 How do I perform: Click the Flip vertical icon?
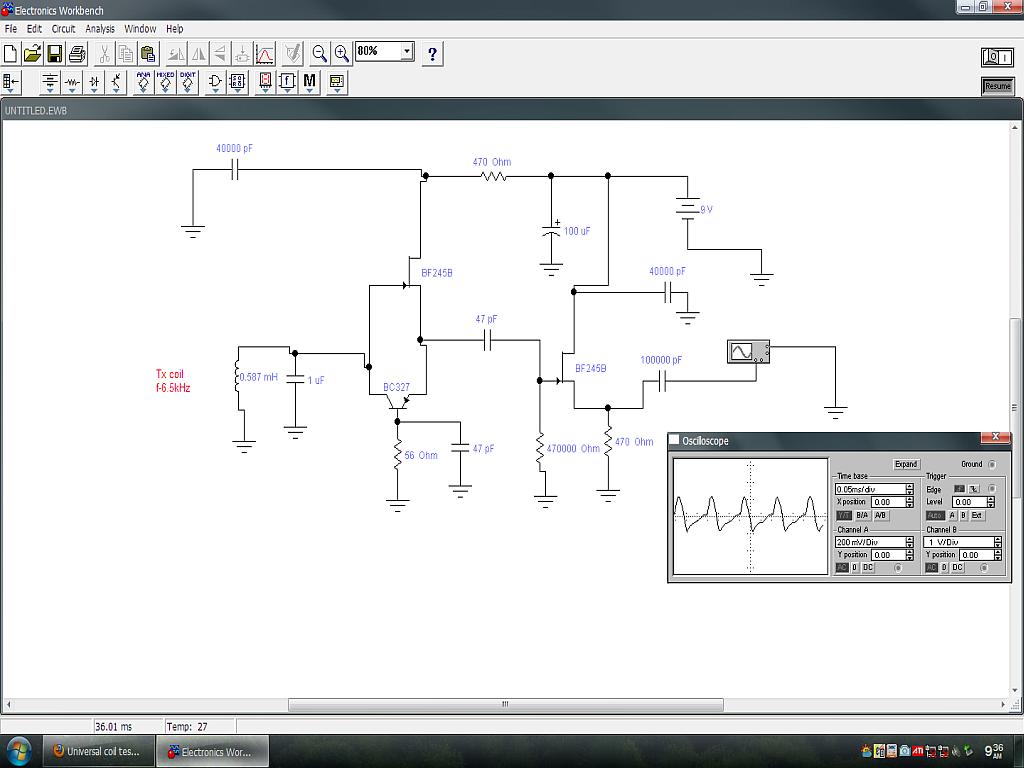coord(220,53)
